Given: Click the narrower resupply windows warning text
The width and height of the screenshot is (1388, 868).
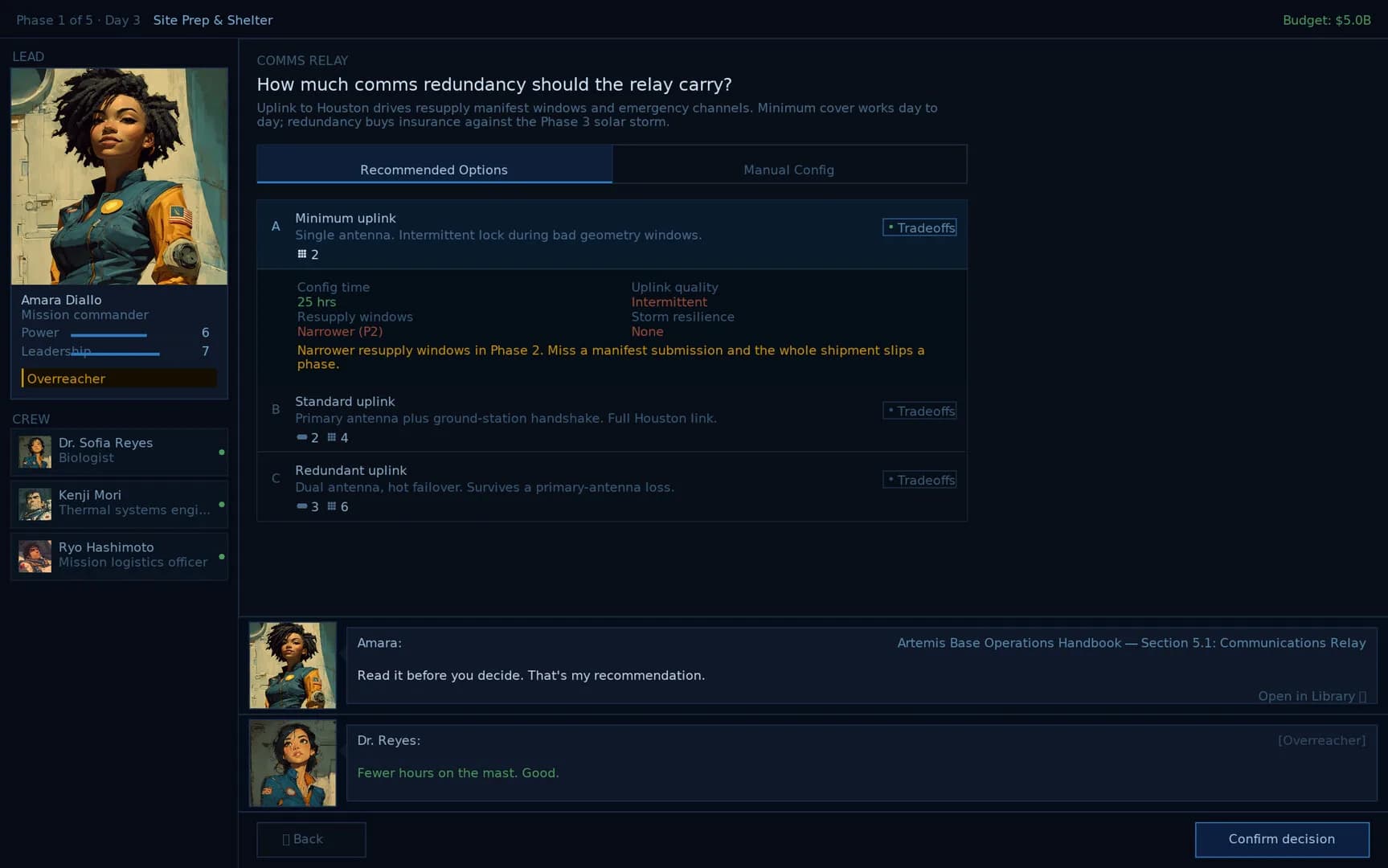Looking at the screenshot, I should click(x=611, y=357).
